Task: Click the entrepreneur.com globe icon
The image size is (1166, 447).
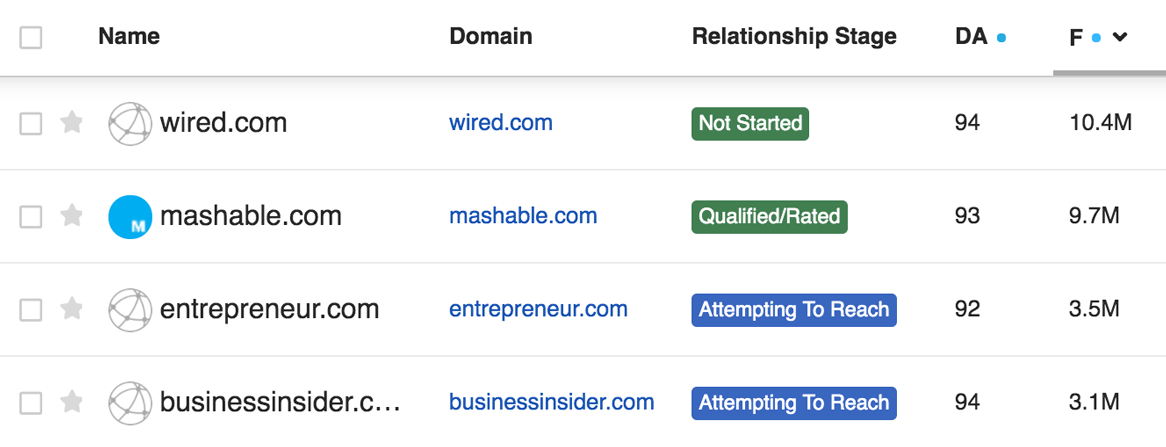Action: pyautogui.click(x=129, y=309)
